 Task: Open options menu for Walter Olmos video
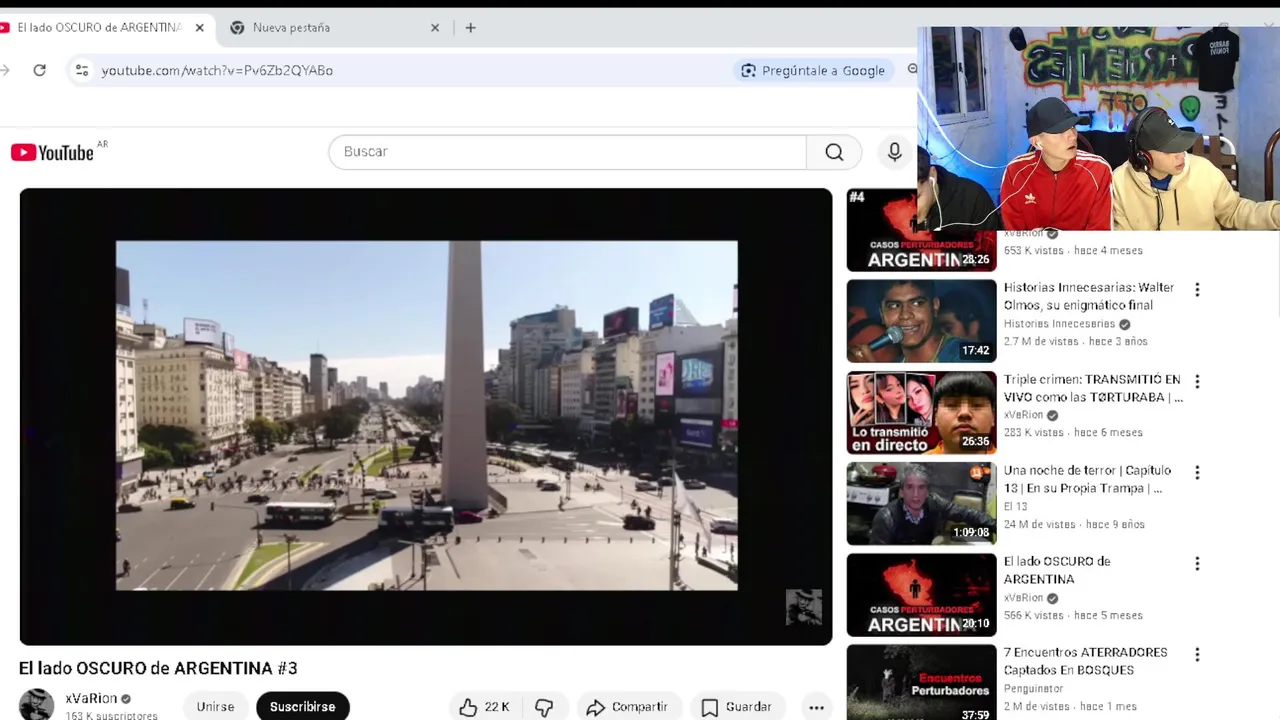(1197, 290)
